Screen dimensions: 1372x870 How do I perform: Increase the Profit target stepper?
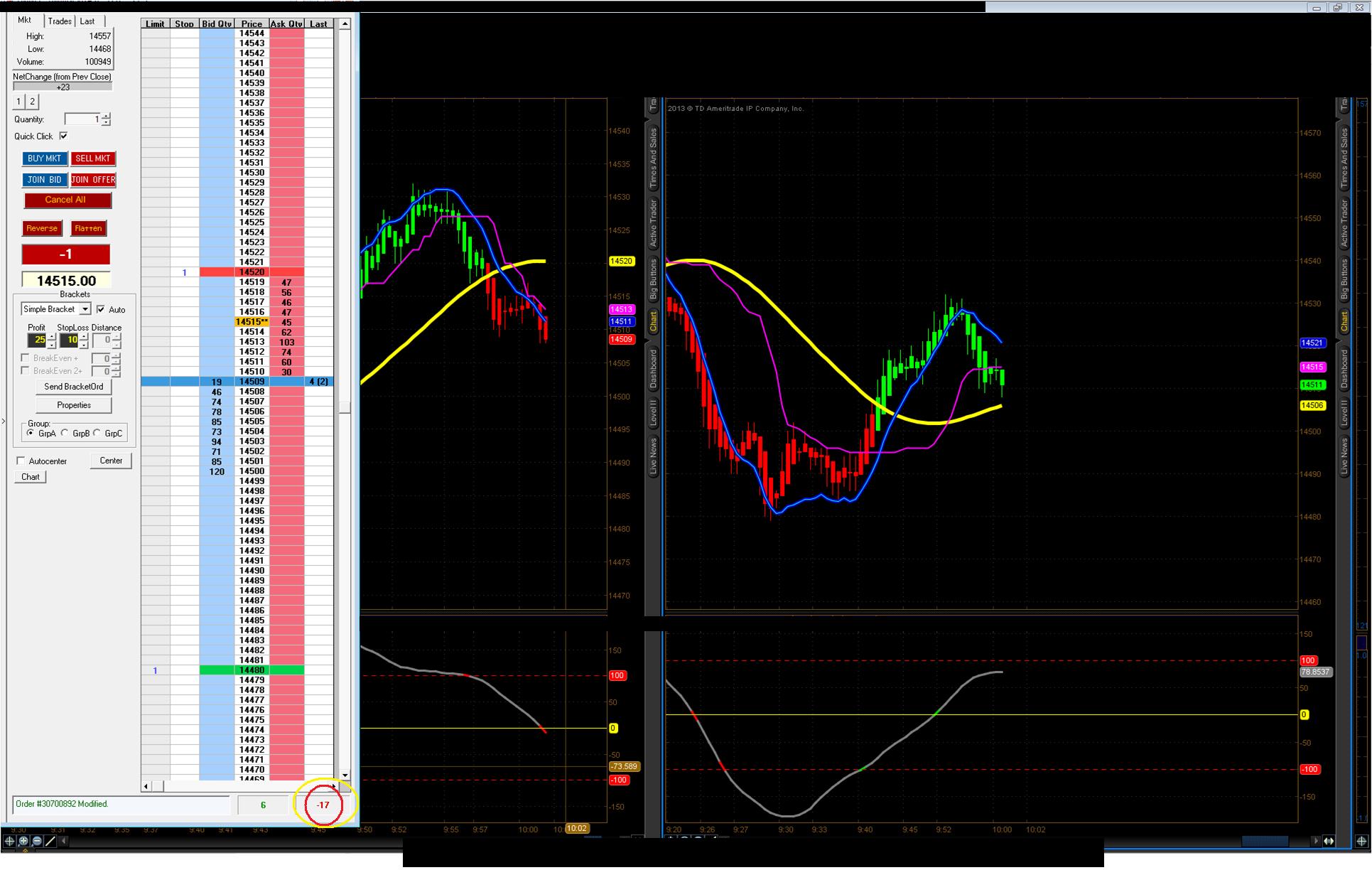(51, 337)
